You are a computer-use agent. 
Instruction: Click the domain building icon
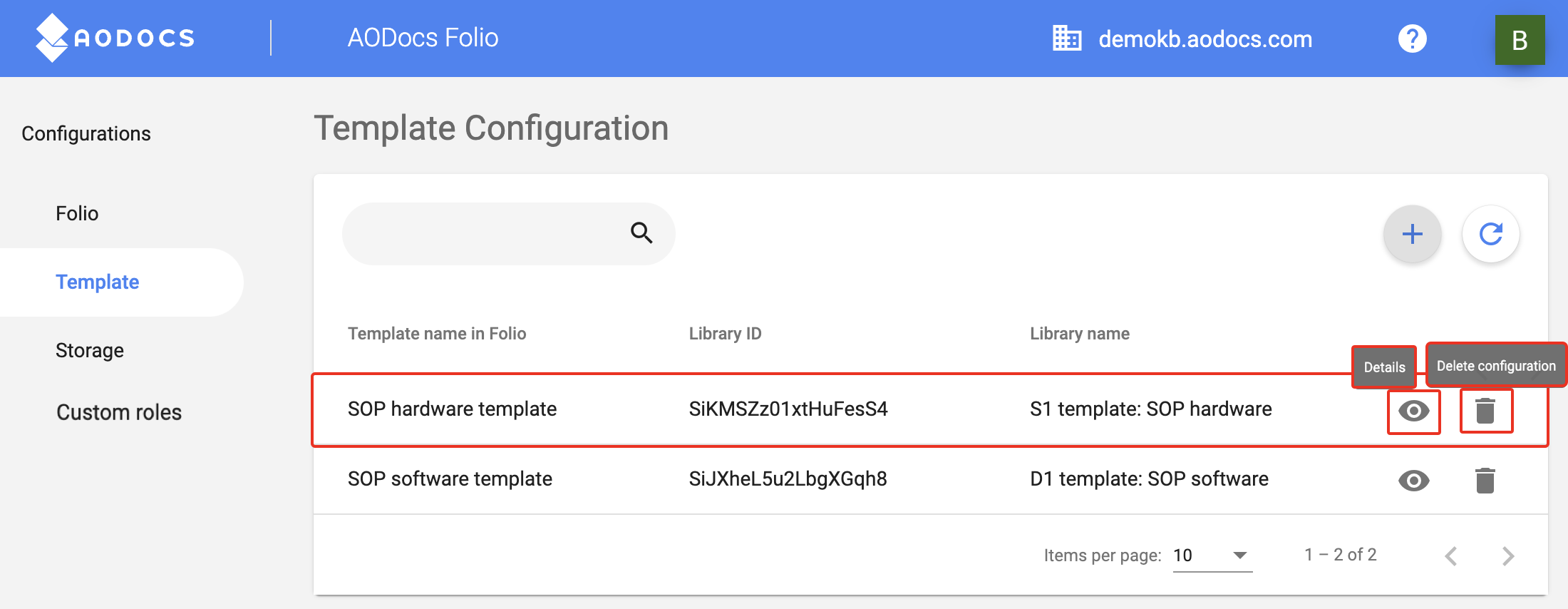[x=1067, y=39]
